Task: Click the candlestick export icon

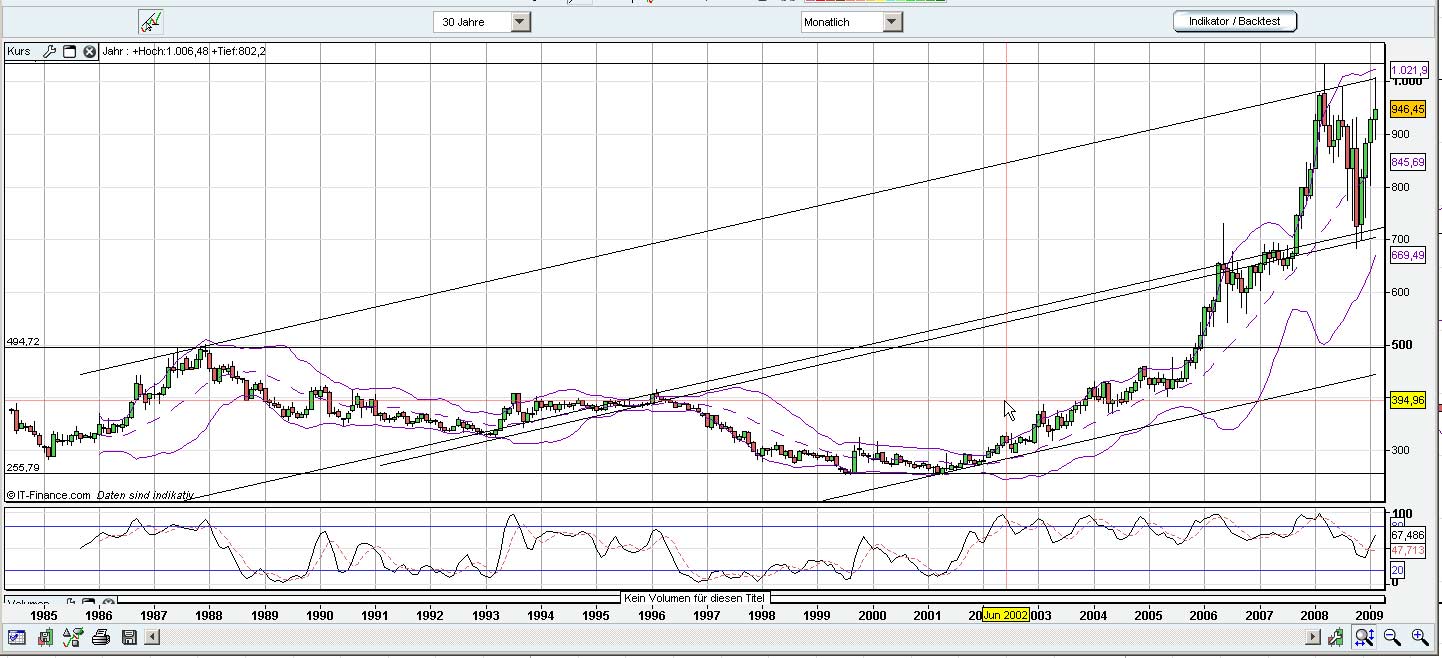Action: pyautogui.click(x=45, y=637)
